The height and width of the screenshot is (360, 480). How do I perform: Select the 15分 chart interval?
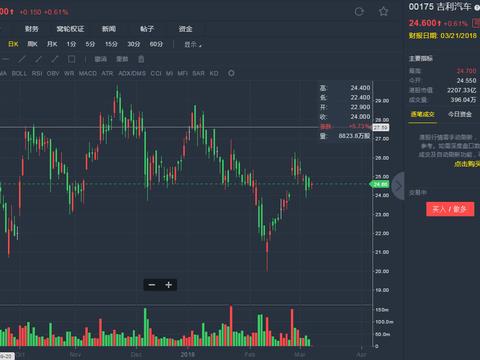coord(111,44)
